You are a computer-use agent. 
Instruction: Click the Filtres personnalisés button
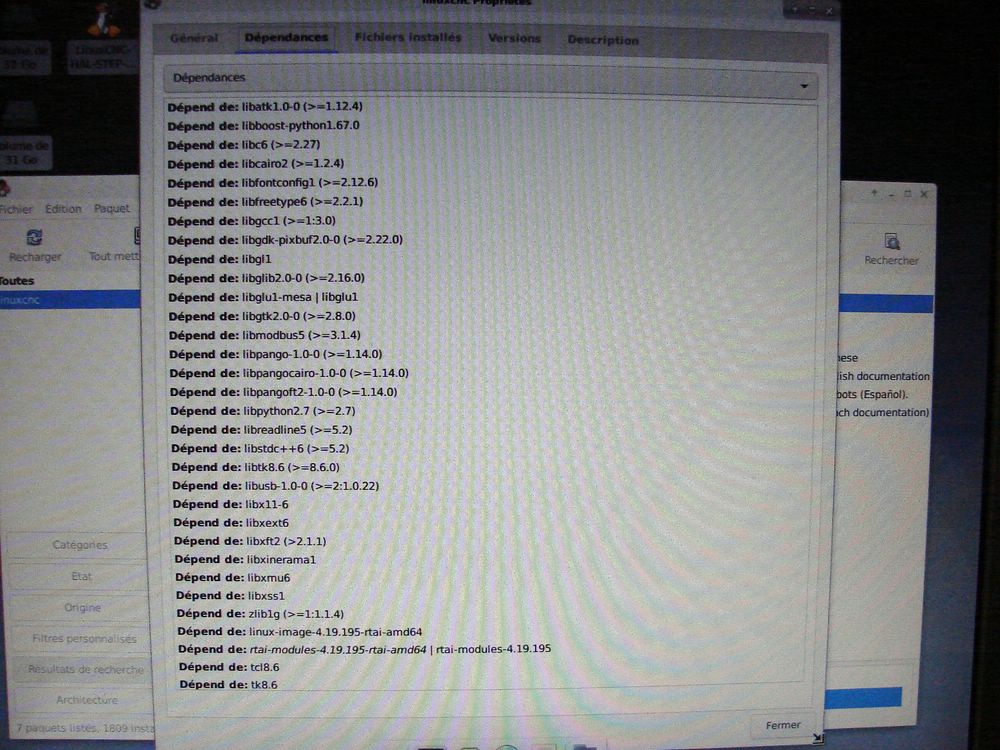coord(84,638)
